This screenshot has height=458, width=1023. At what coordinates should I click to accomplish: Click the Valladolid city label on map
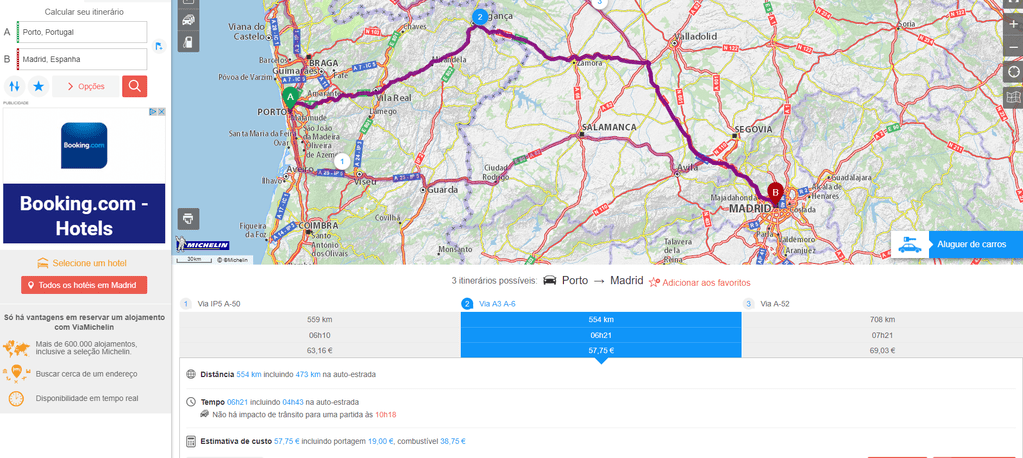696,36
